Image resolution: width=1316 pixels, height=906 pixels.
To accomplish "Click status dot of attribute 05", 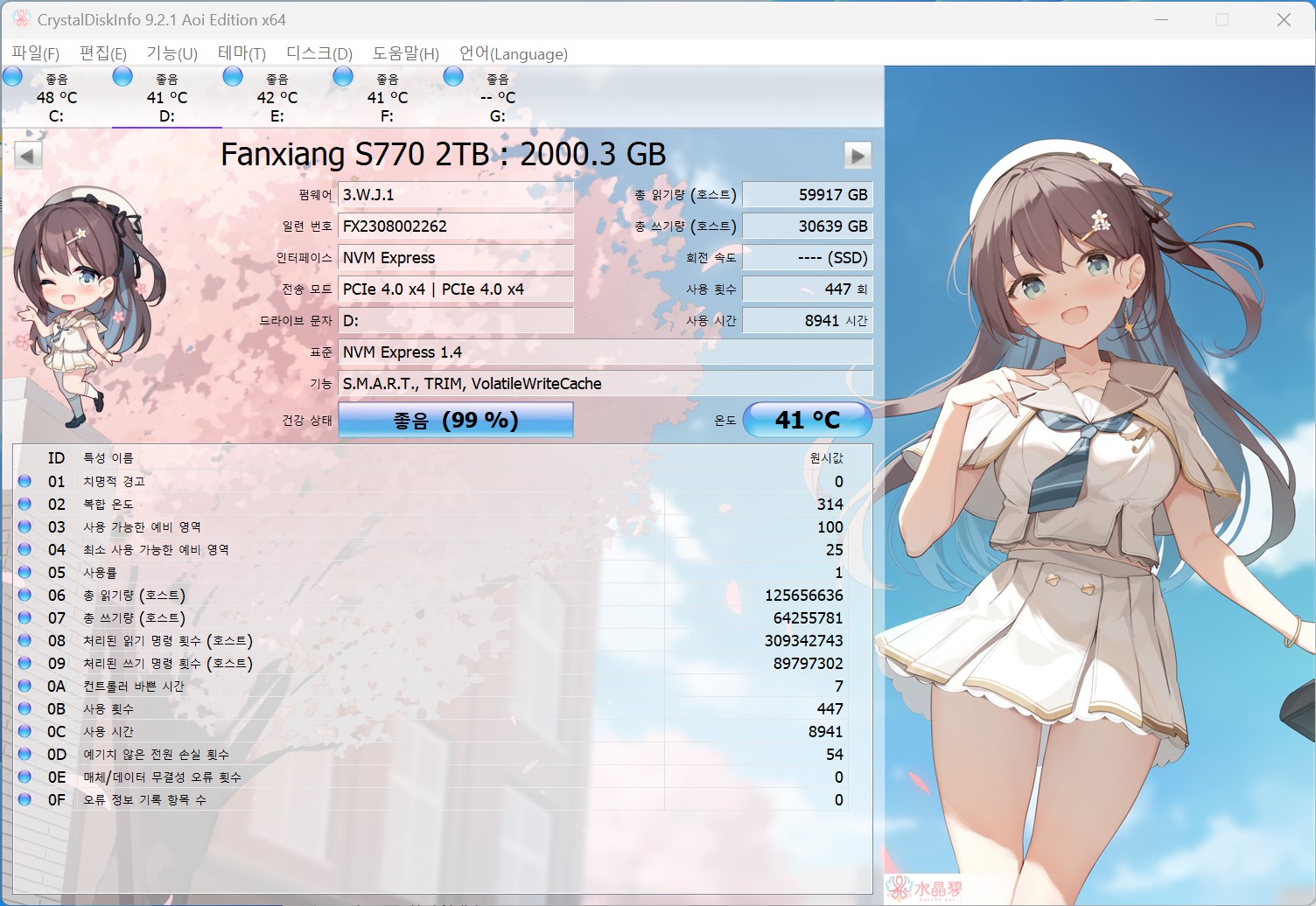I will (24, 572).
